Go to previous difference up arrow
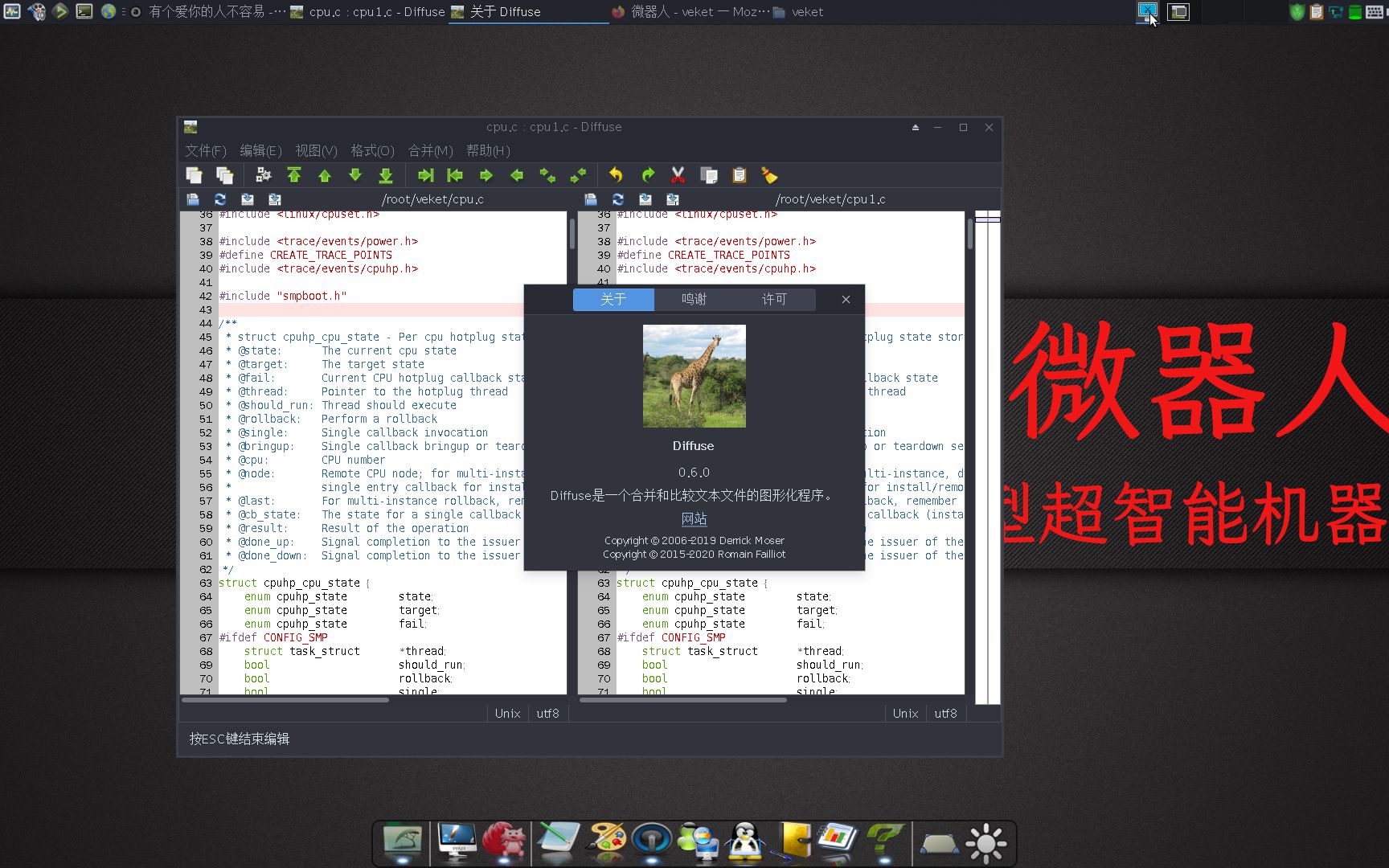 (x=325, y=175)
